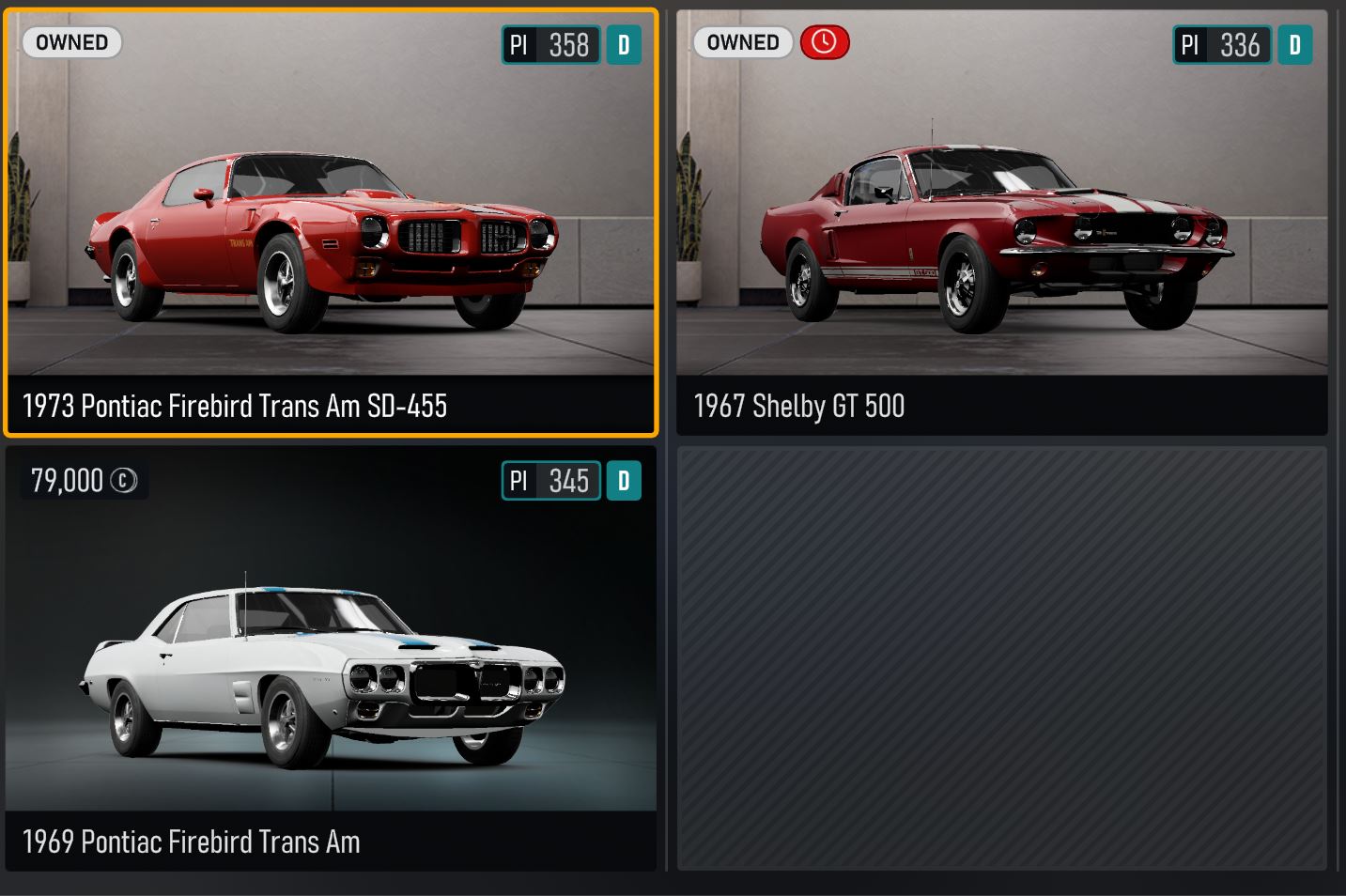The width and height of the screenshot is (1346, 896).
Task: Click OWNED label on 1973 Pontiac Firebird
Action: click(x=72, y=42)
